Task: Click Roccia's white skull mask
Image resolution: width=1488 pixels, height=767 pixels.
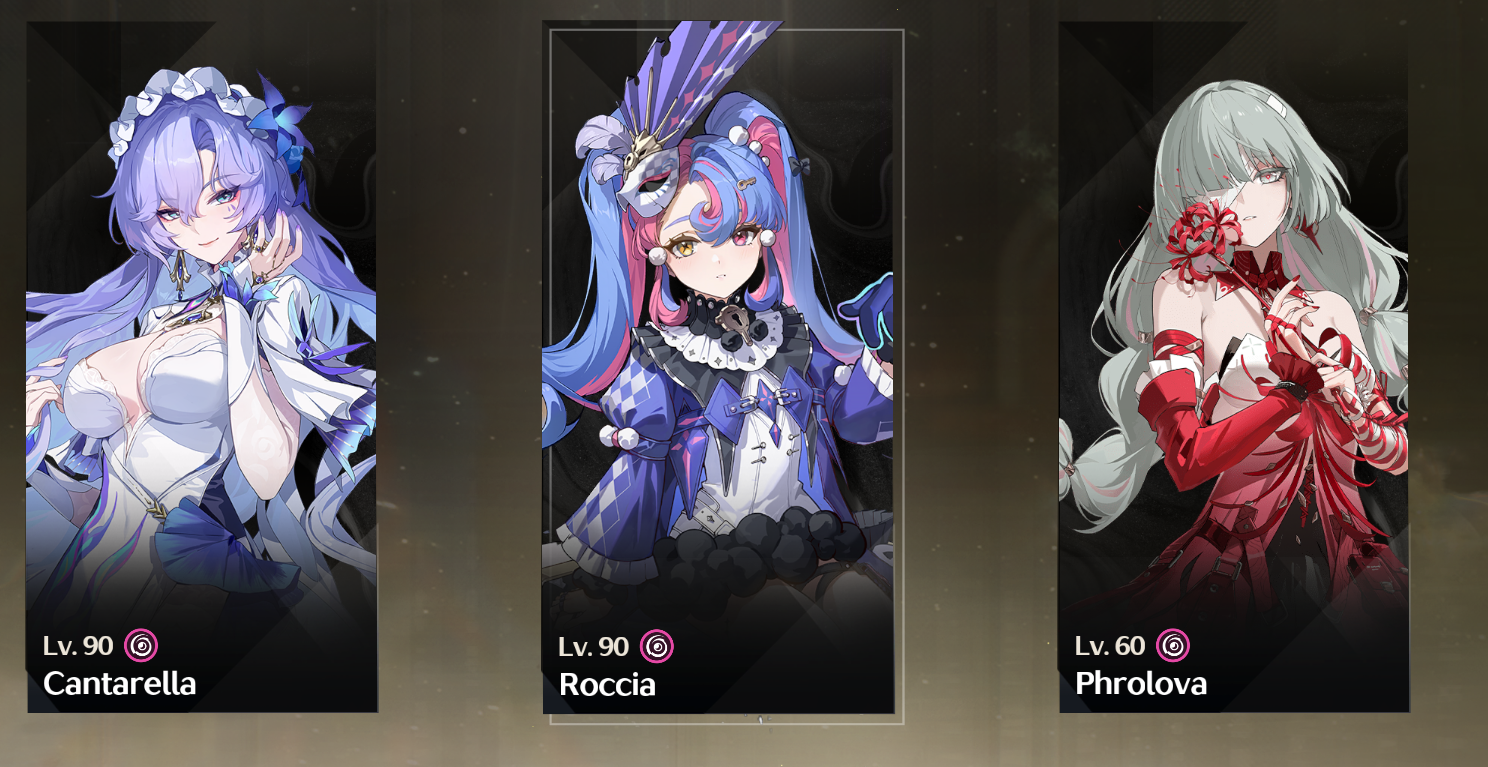Action: pos(639,178)
